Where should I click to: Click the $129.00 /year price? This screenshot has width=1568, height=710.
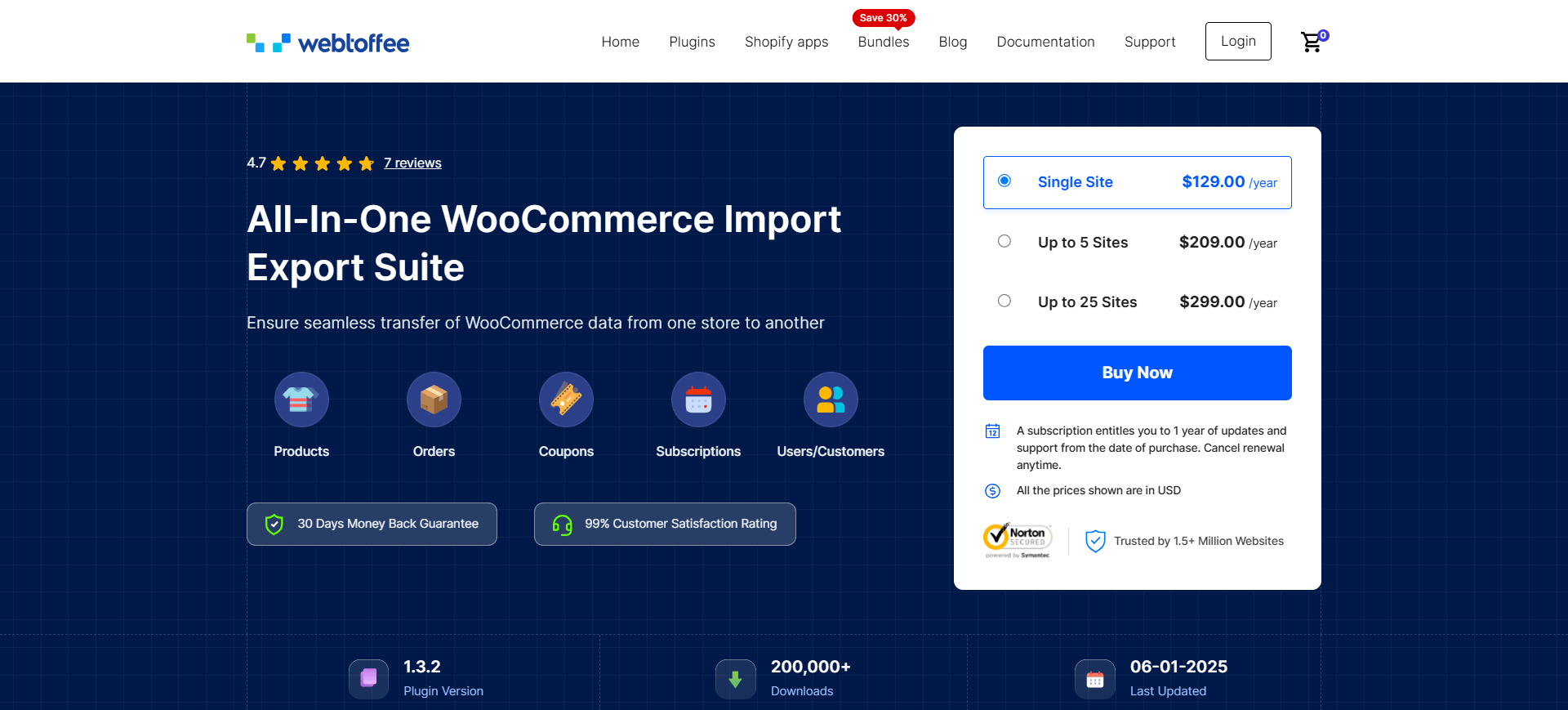(1229, 182)
